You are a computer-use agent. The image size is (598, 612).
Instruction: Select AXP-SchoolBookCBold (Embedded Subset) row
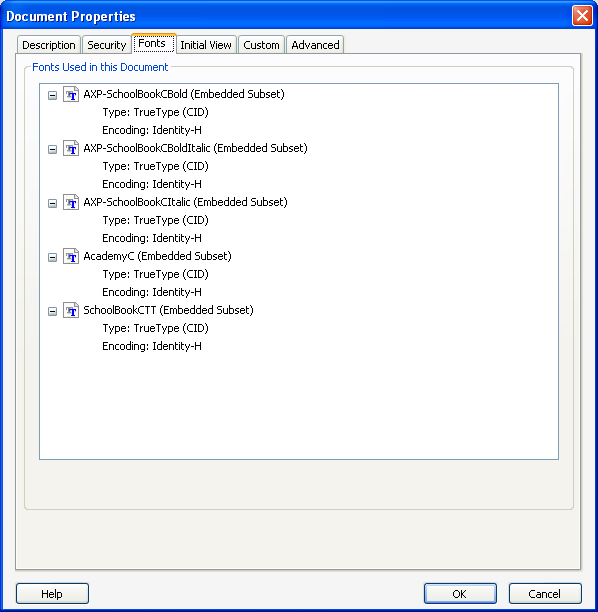184,94
